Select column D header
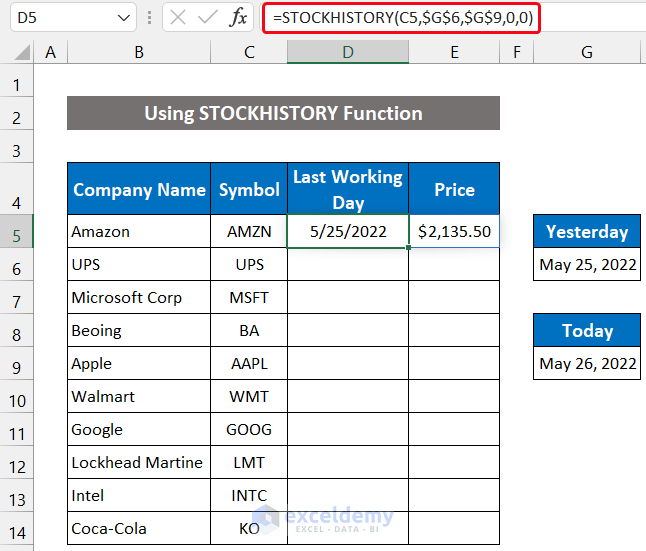The height and width of the screenshot is (551, 646). (x=347, y=52)
